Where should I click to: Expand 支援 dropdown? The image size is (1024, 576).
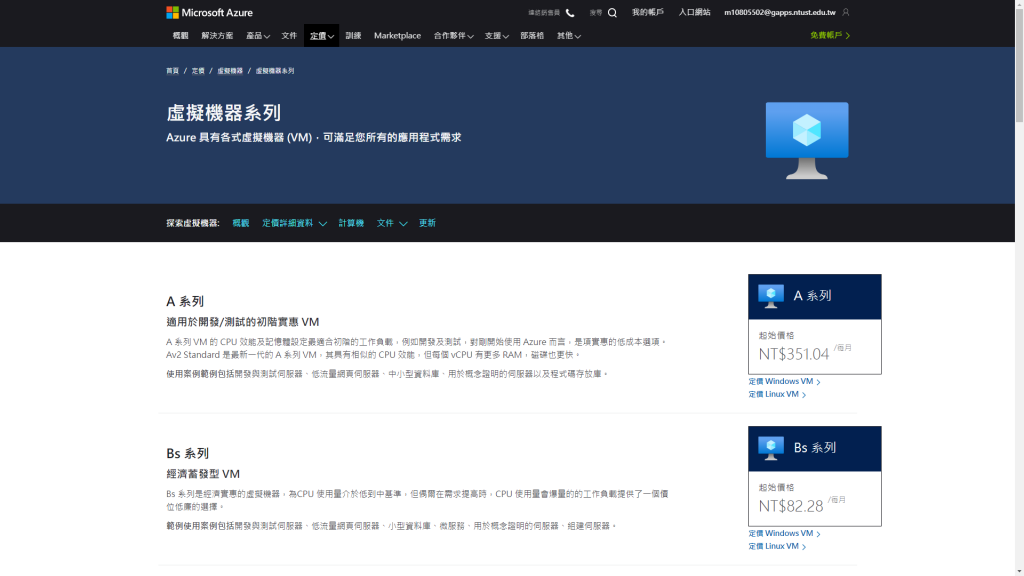click(496, 36)
